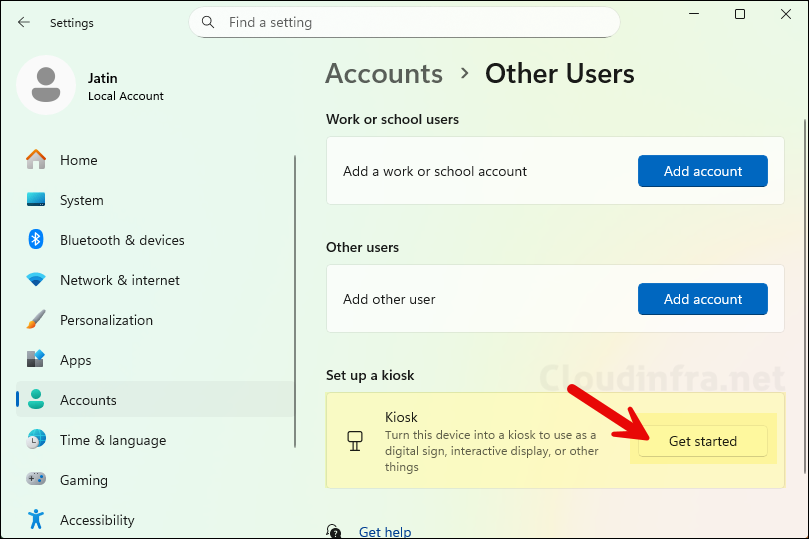The image size is (809, 539).
Task: Select the Network & internet Wi-Fi icon
Action: pyautogui.click(x=36, y=280)
